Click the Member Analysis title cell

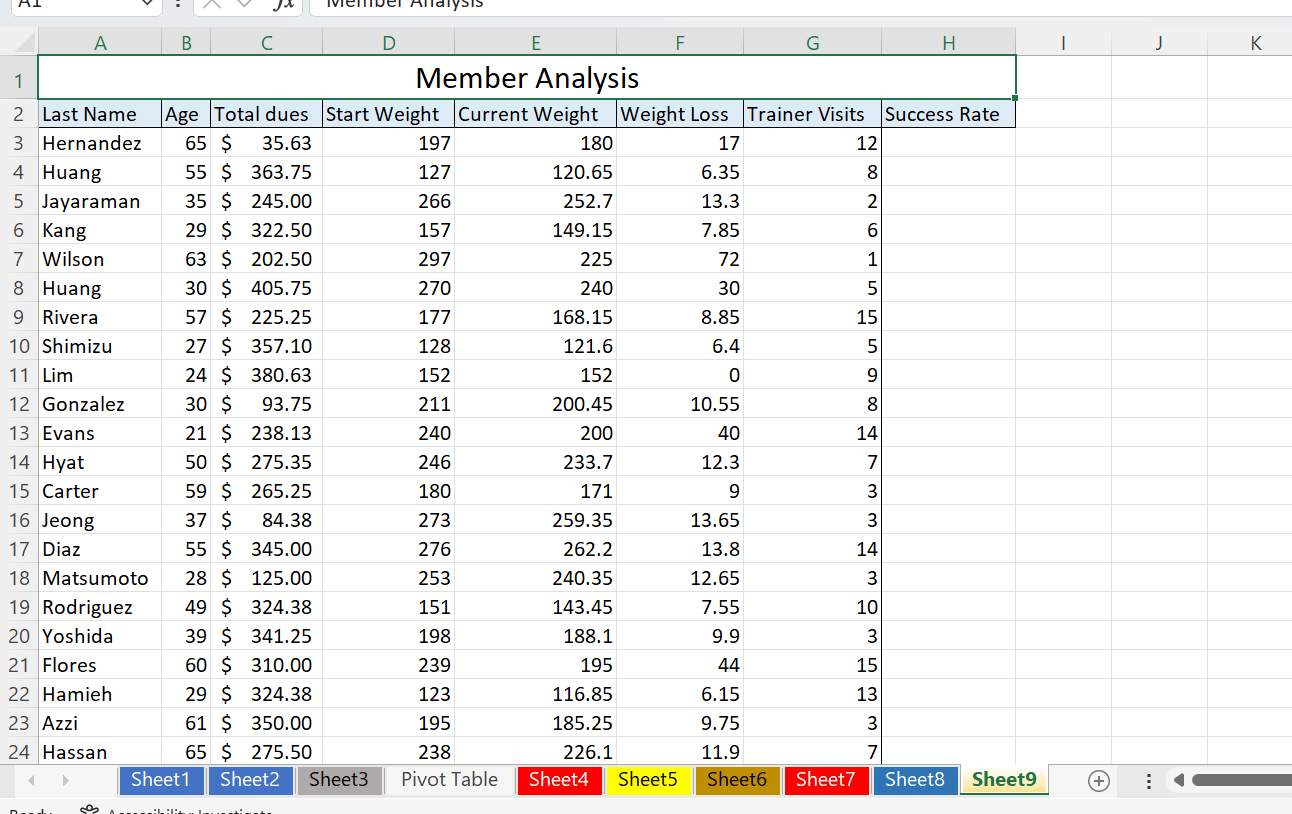pos(527,77)
